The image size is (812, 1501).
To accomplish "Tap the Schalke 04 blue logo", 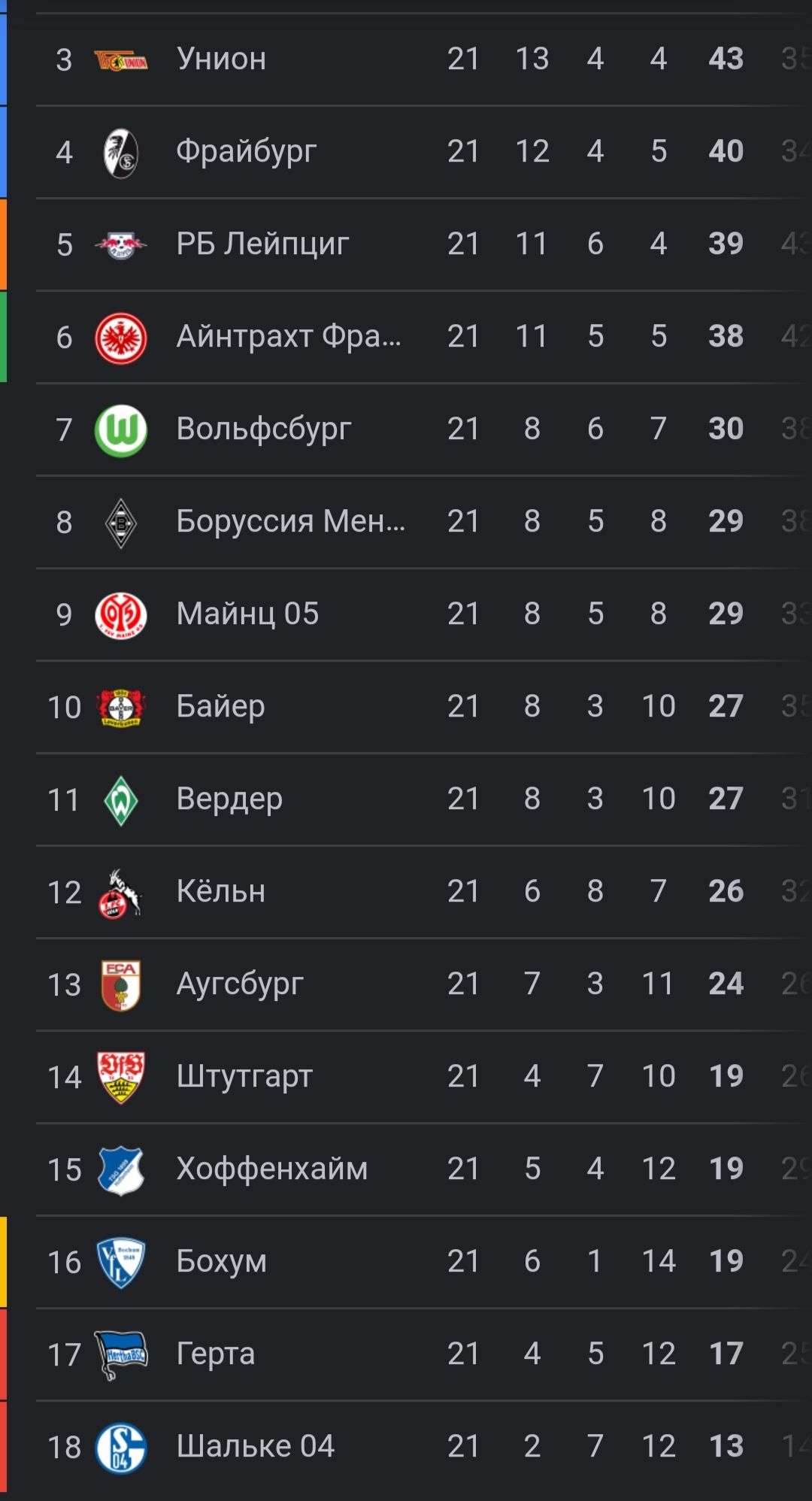I will click(x=121, y=1448).
